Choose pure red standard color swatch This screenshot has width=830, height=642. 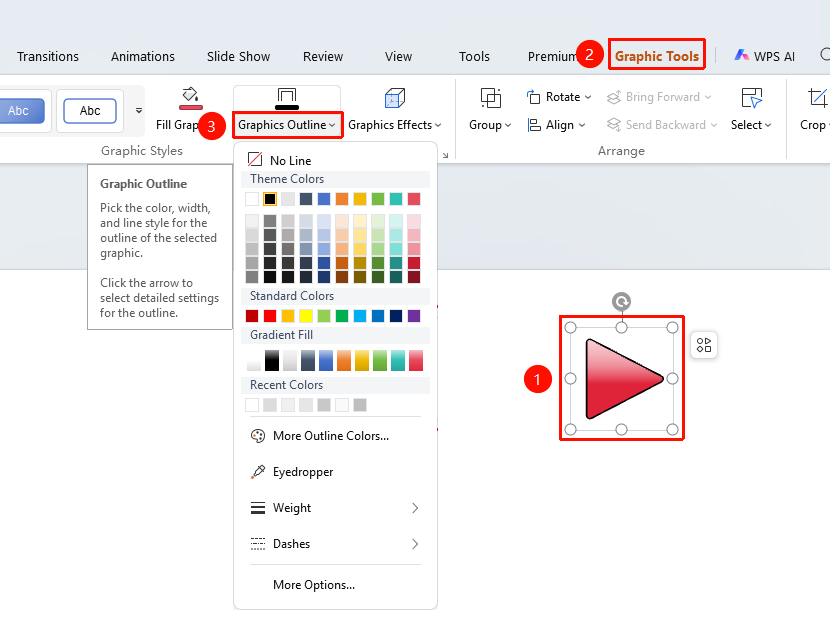point(270,316)
